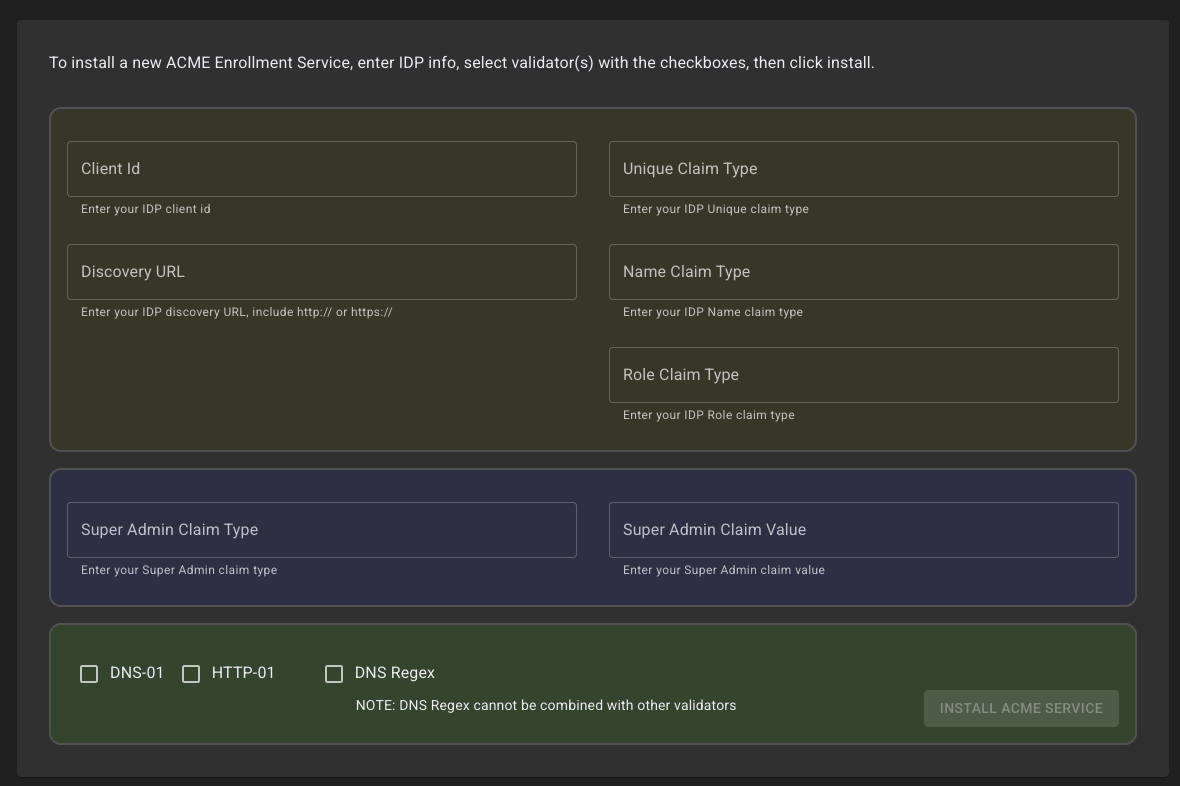Enable the DNS-01 validator checkbox
Viewport: 1180px width, 786px height.
(89, 674)
